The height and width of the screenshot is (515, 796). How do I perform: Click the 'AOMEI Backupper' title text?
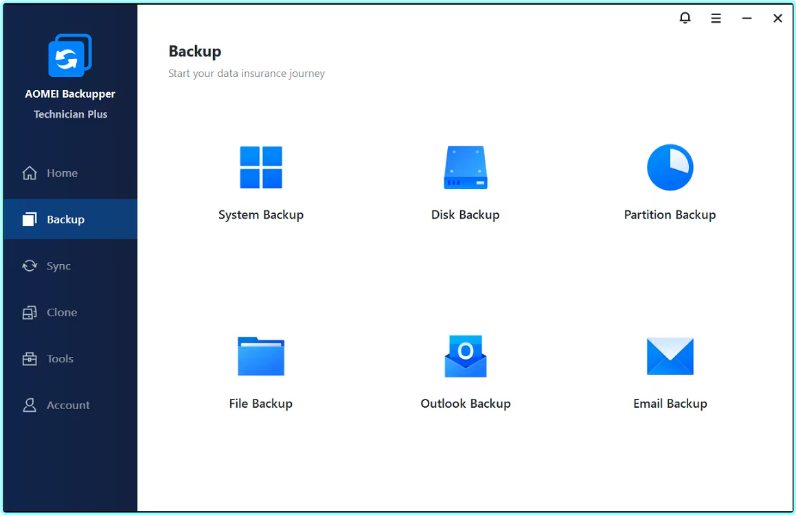[70, 94]
